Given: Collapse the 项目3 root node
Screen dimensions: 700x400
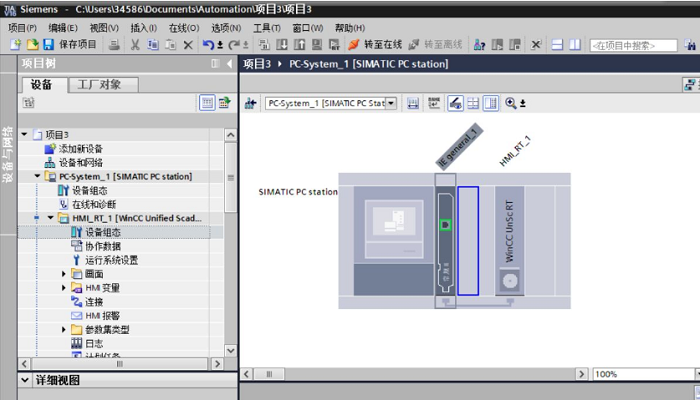Looking at the screenshot, I should (25, 134).
